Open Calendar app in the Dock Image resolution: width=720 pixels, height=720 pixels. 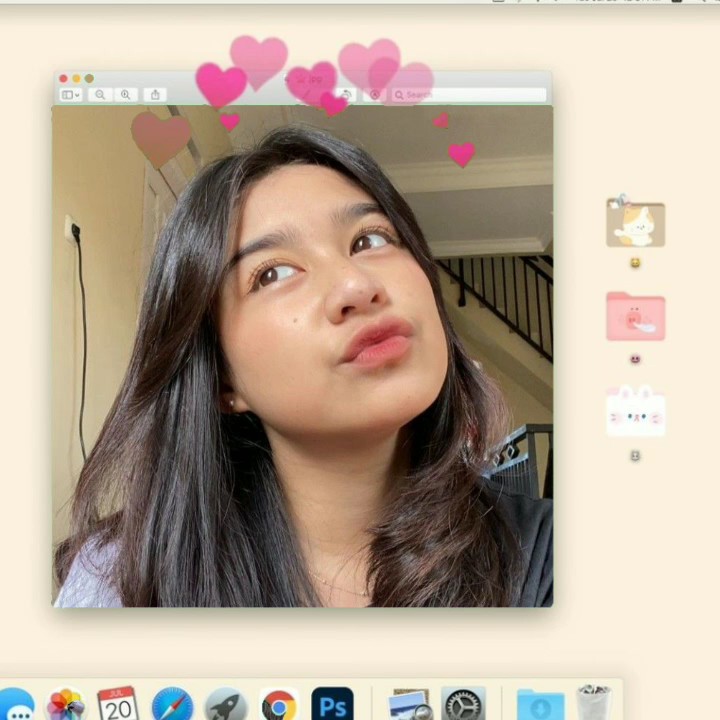click(118, 704)
